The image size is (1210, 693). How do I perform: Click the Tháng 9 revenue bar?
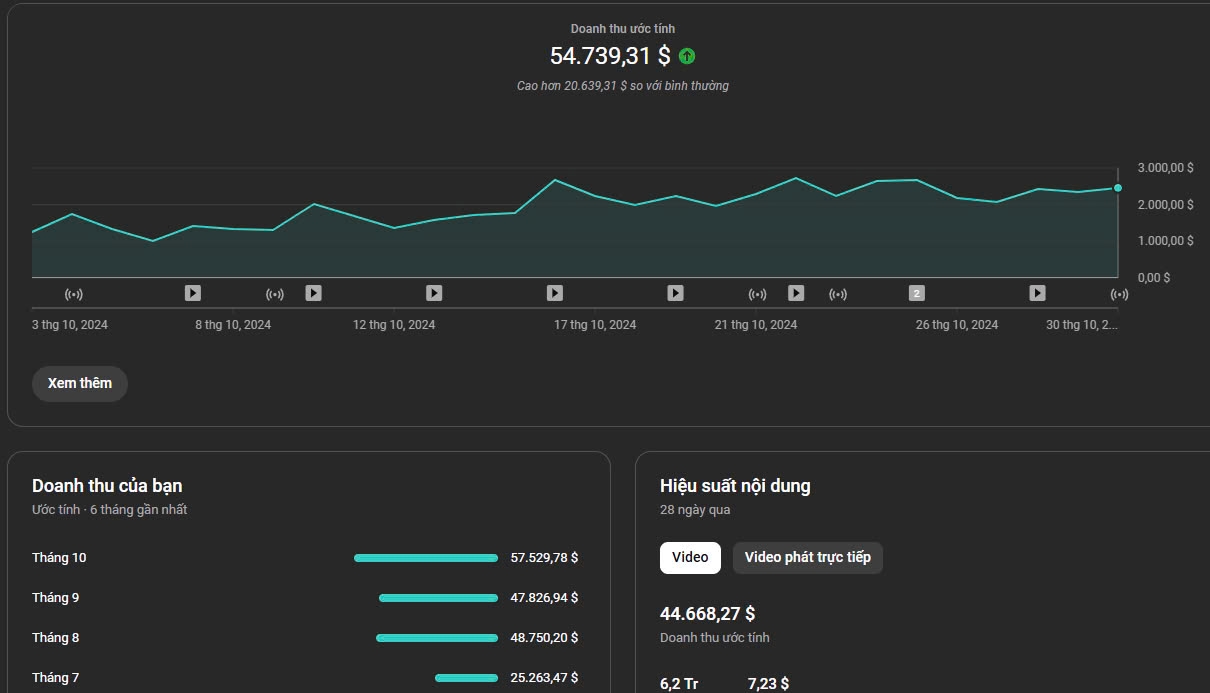[x=438, y=598]
